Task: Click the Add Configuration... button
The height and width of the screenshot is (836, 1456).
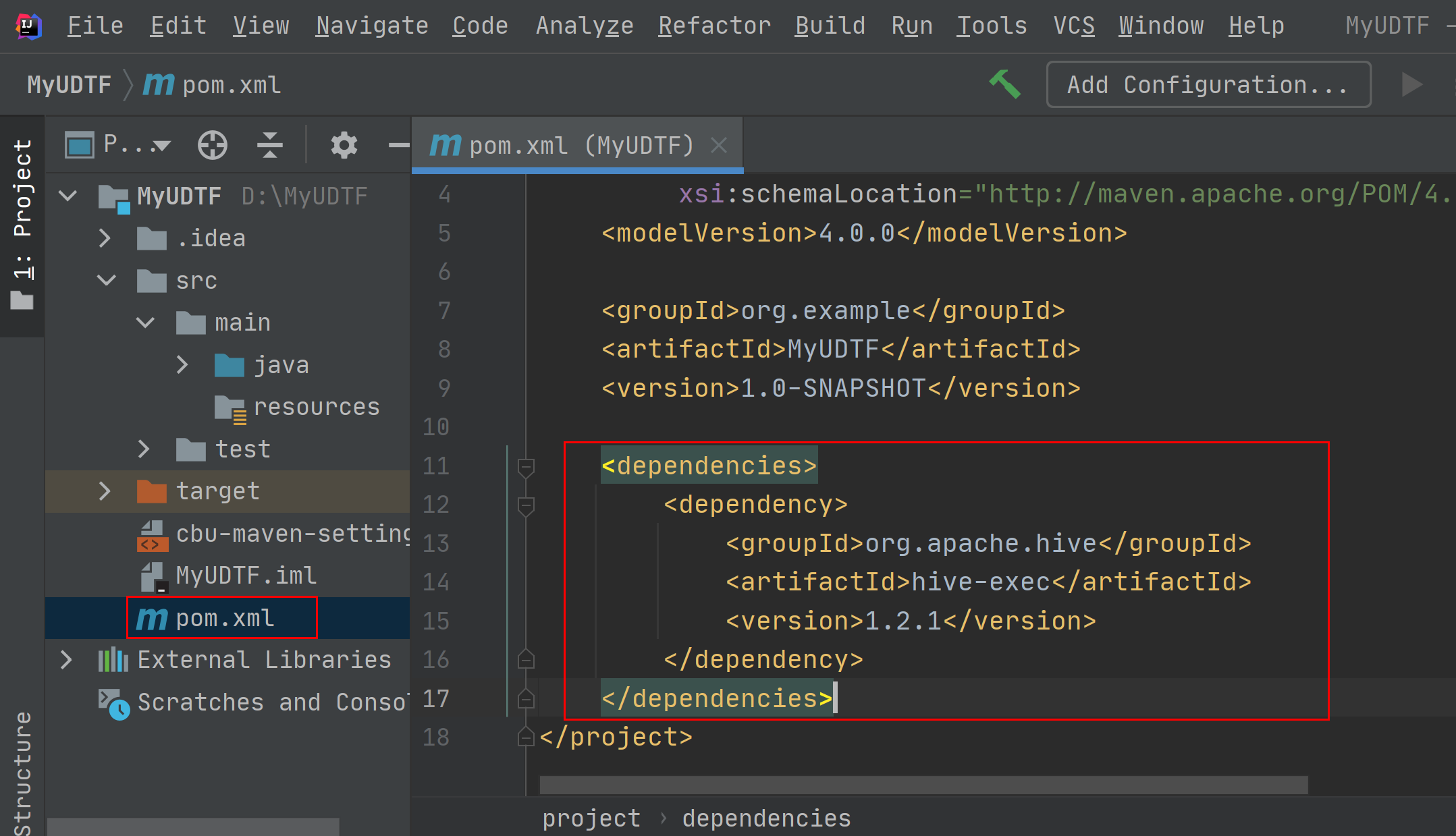Action: pos(1208,85)
